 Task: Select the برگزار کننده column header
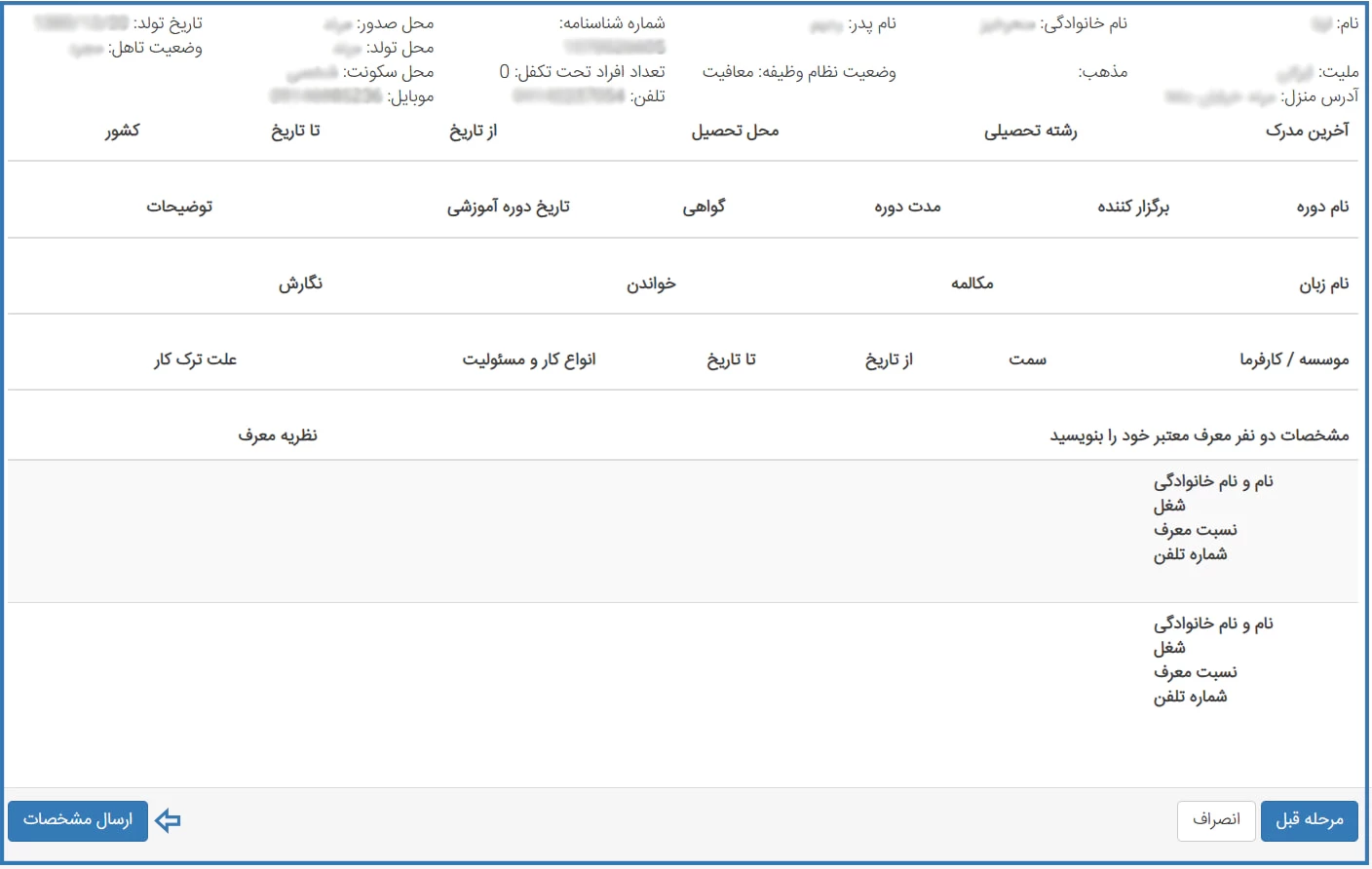point(1132,207)
